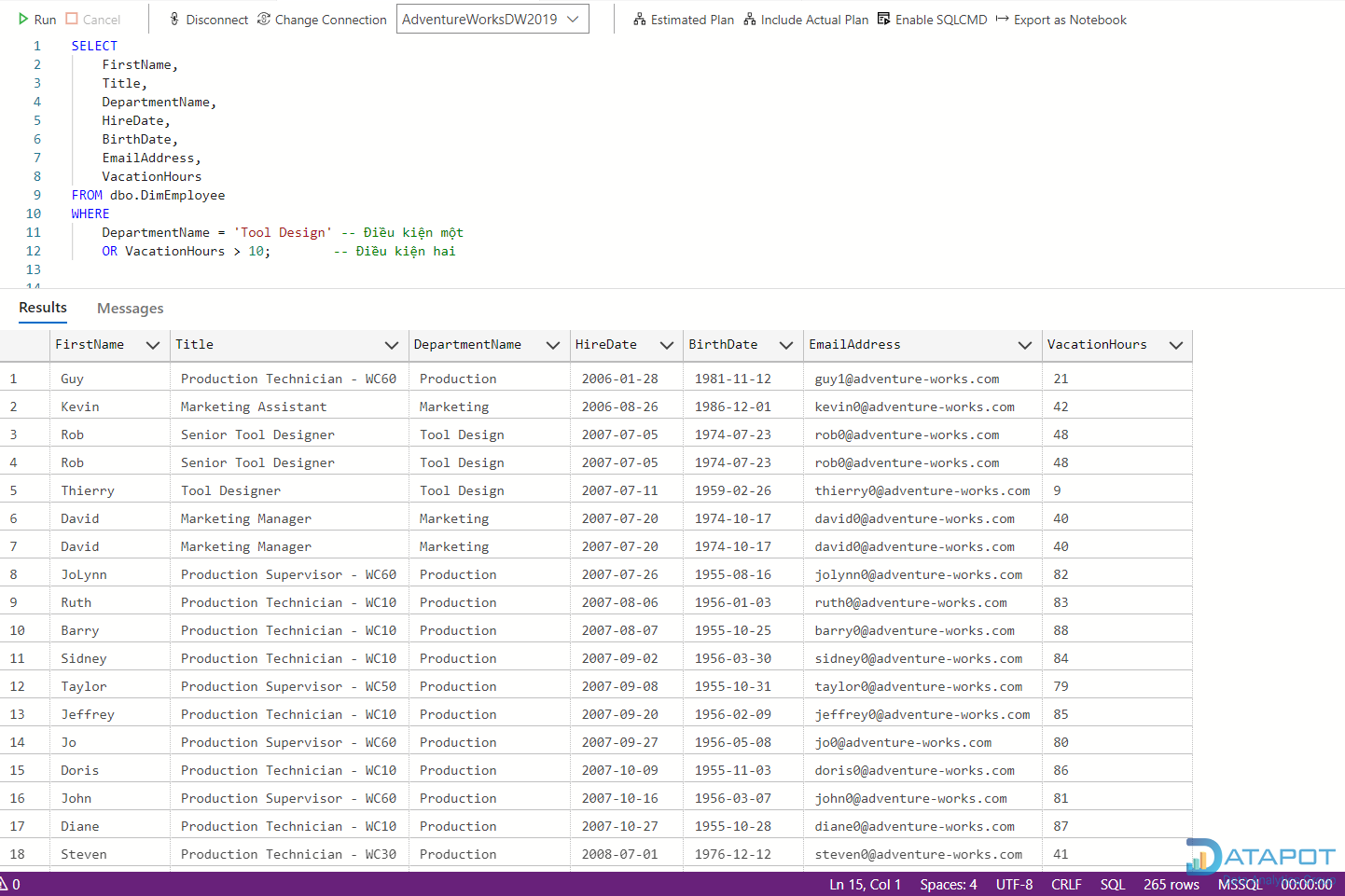Show the Estimated Plan

[x=684, y=20]
